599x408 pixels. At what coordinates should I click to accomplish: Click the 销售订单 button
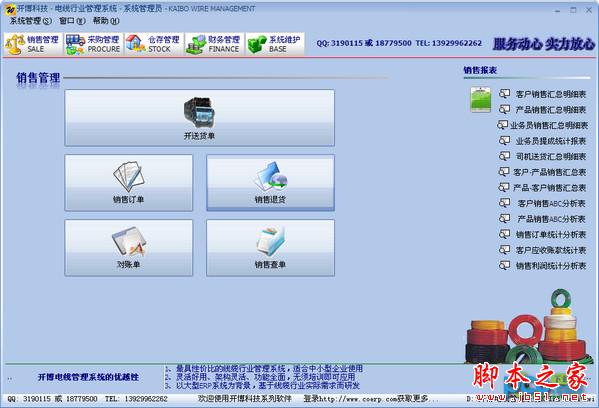click(x=129, y=183)
